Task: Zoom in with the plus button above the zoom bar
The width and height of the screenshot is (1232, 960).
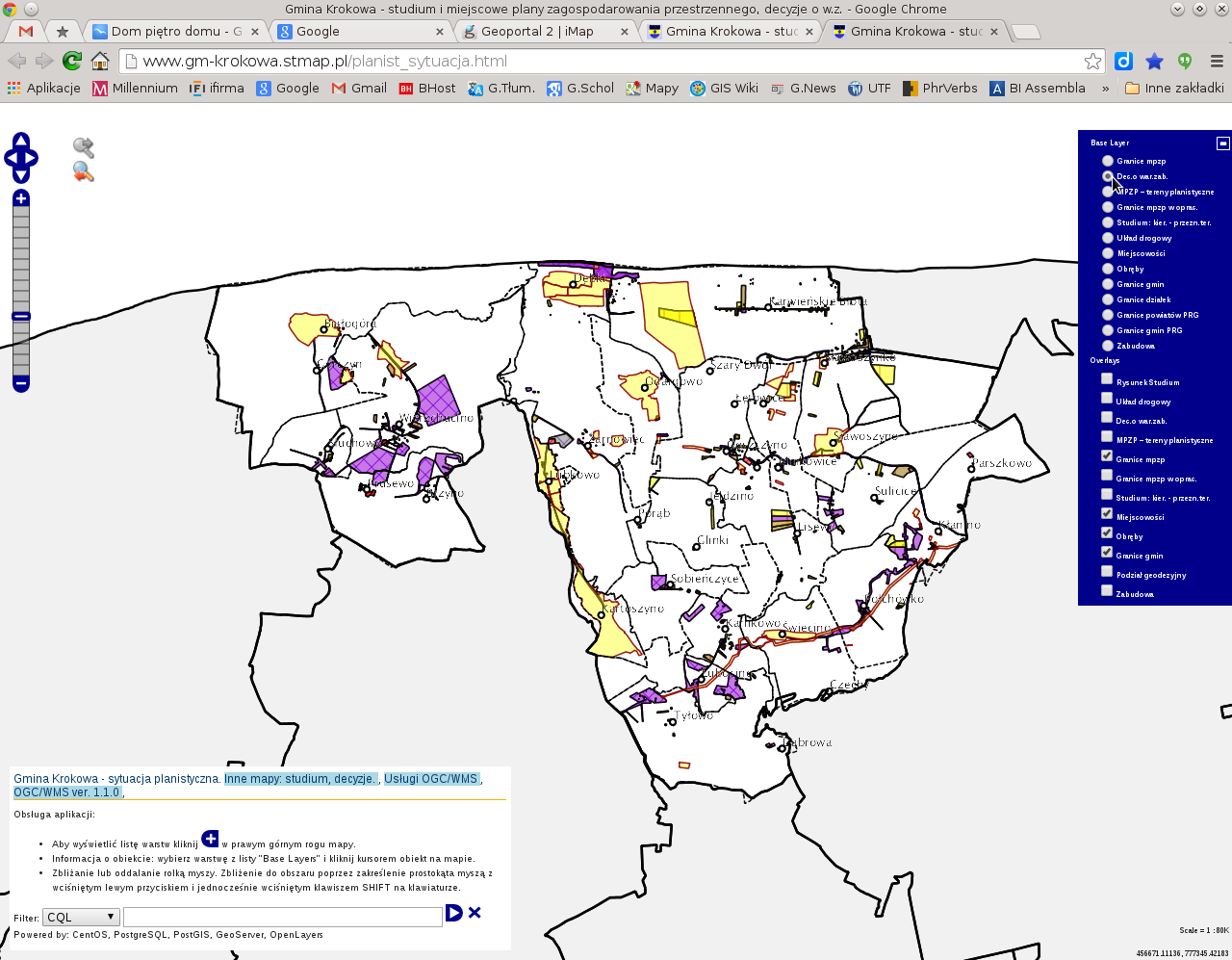Action: pyautogui.click(x=21, y=198)
